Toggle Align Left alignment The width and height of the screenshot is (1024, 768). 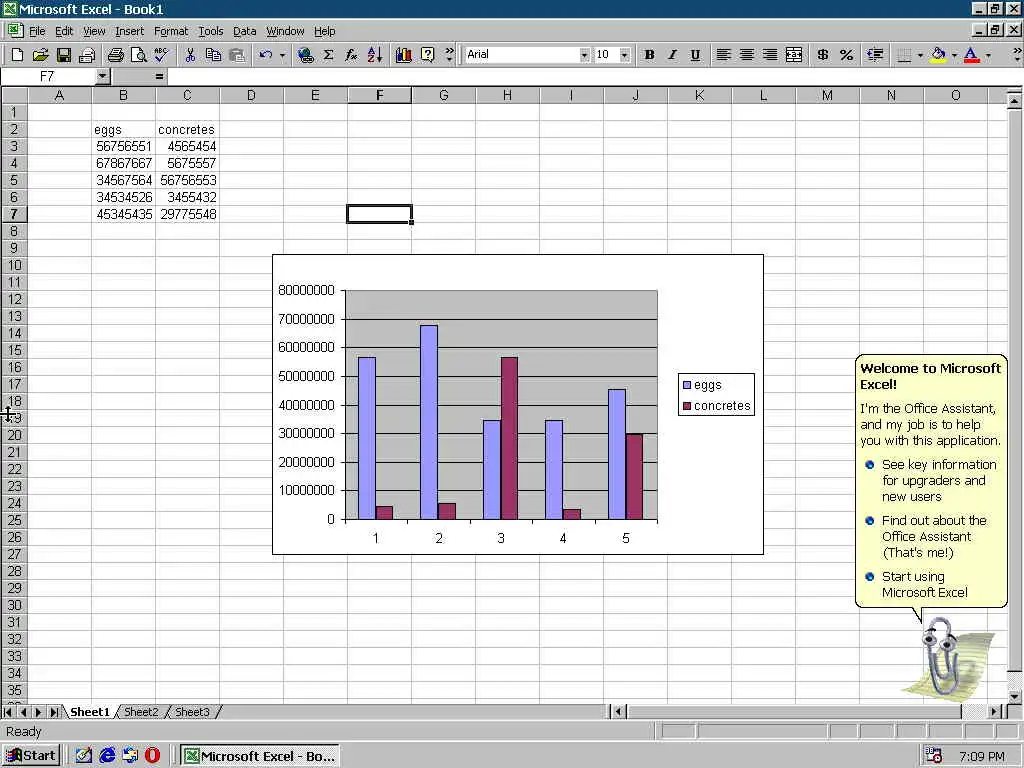click(723, 55)
